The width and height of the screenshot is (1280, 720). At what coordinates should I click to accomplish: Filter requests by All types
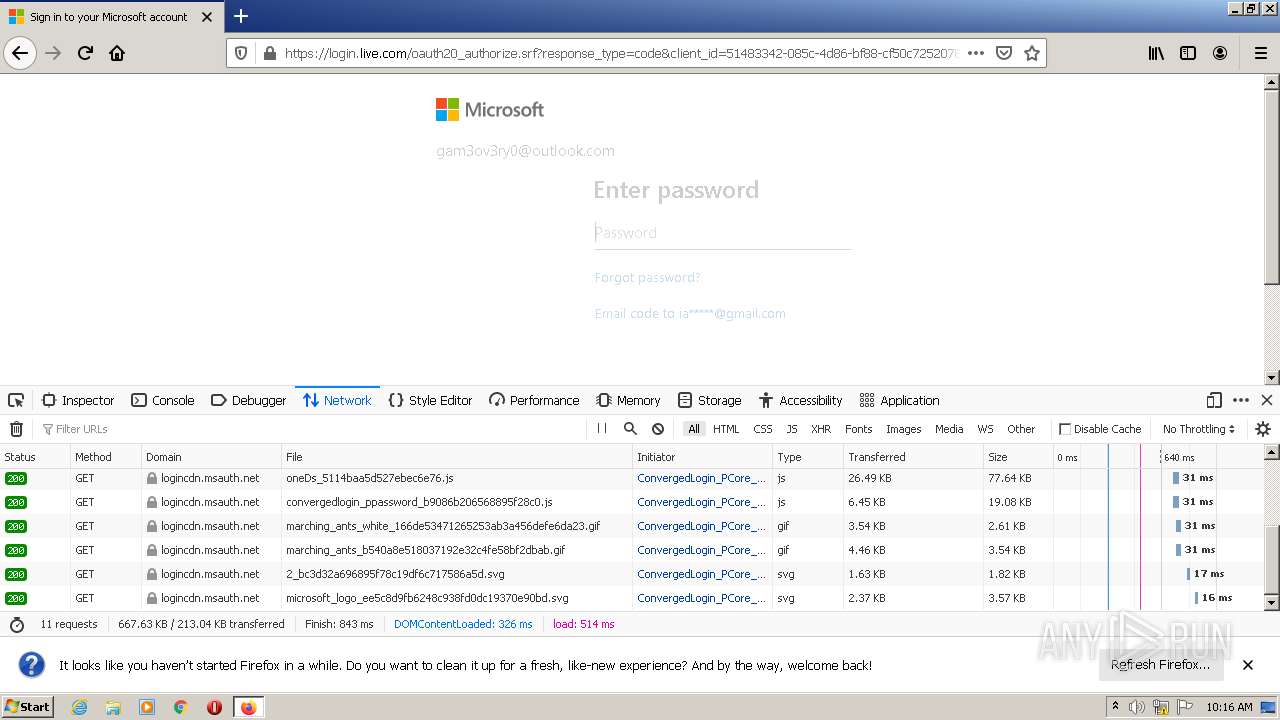pyautogui.click(x=694, y=429)
